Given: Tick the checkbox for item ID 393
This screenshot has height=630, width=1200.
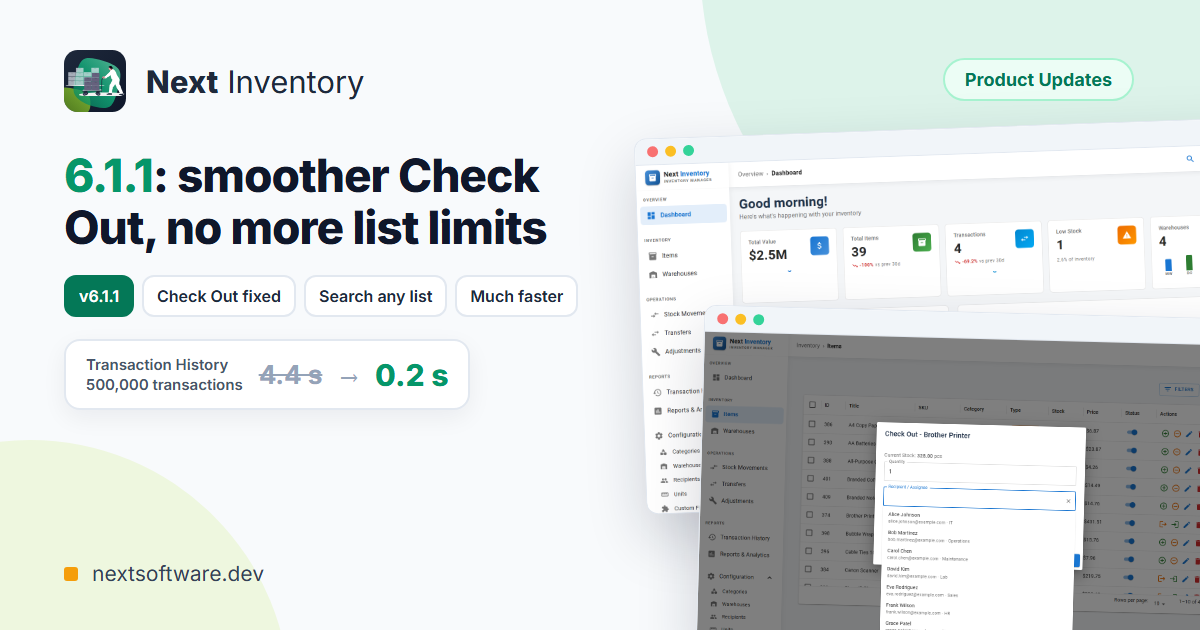Looking at the screenshot, I should pyautogui.click(x=812, y=442).
